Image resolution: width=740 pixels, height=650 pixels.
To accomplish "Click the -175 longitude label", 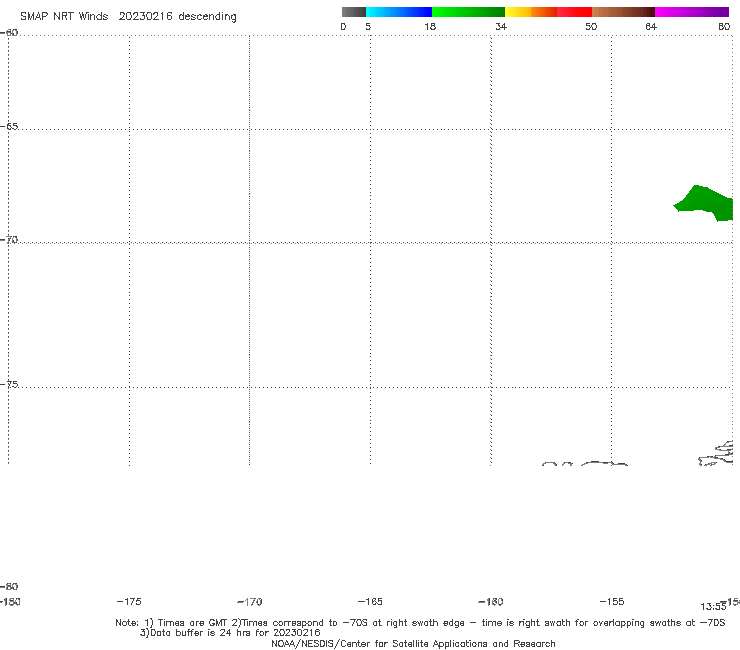I will (x=129, y=601).
